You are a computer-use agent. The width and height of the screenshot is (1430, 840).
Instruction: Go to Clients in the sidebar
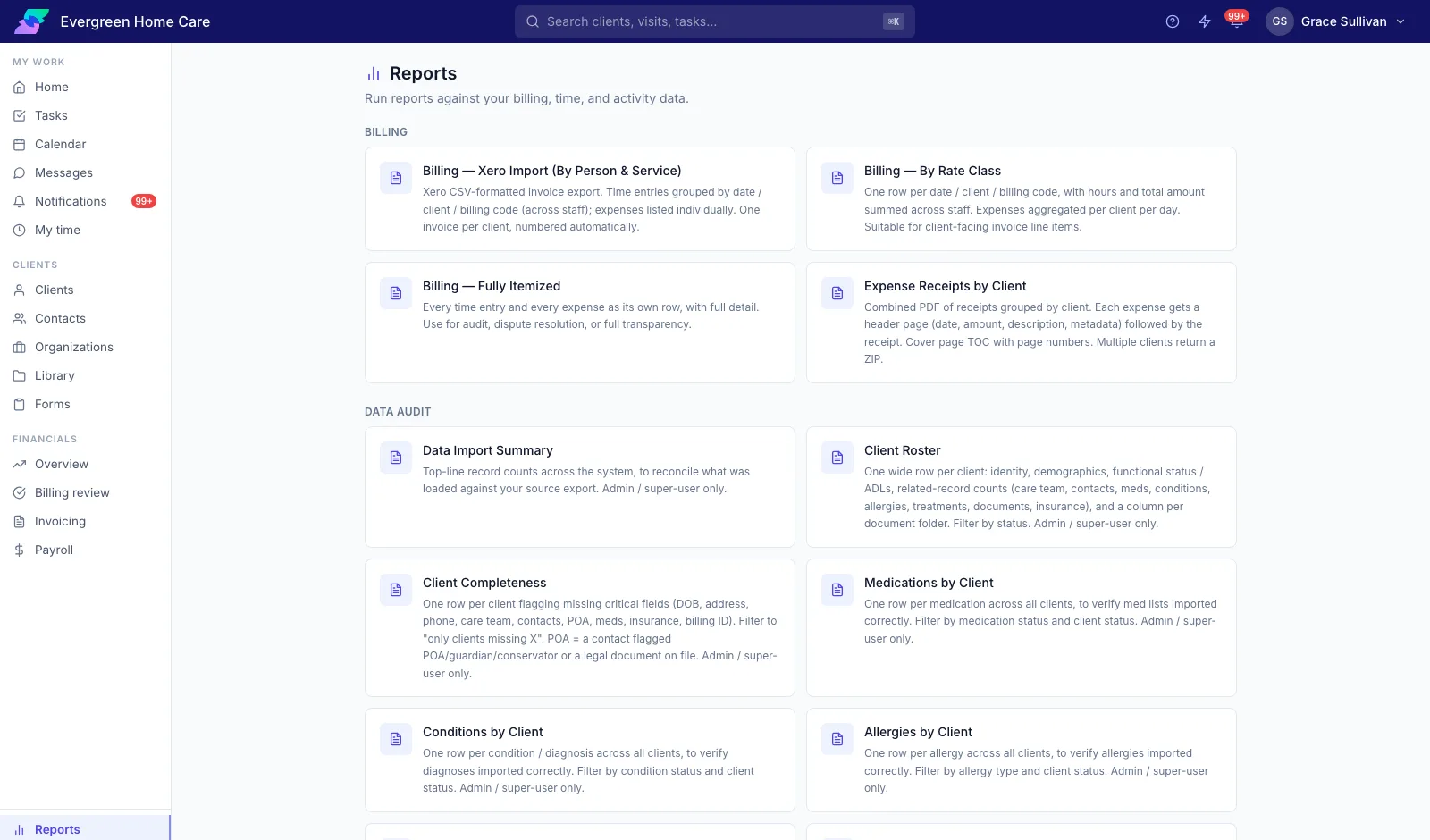tap(85, 290)
